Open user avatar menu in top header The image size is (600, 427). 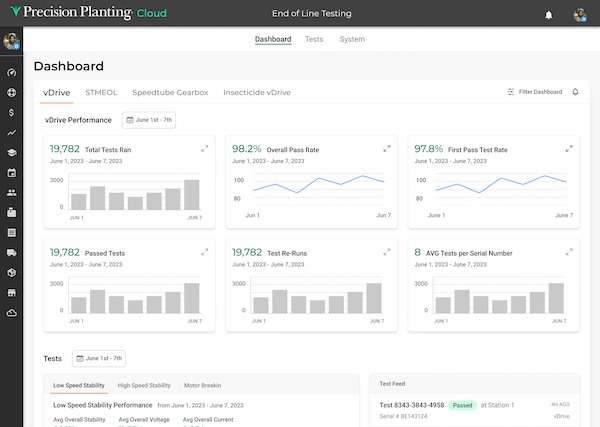coord(580,15)
